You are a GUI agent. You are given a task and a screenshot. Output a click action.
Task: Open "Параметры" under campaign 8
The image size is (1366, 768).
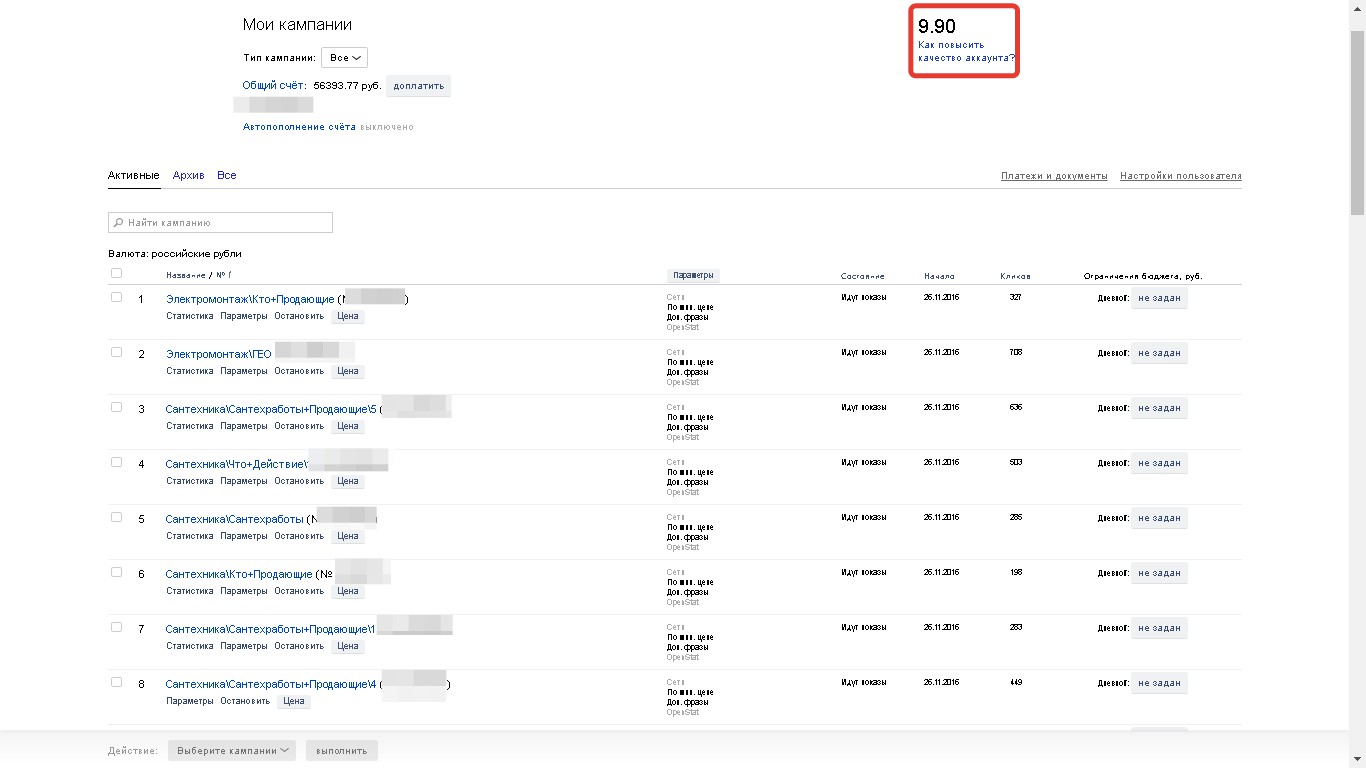tap(190, 701)
